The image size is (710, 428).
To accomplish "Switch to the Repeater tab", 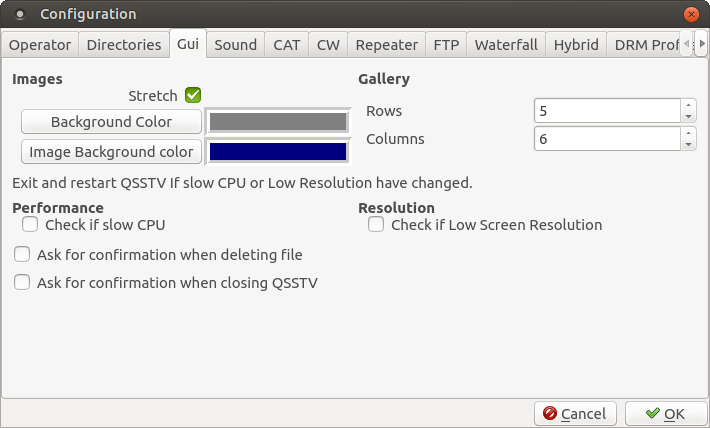I will tap(386, 45).
